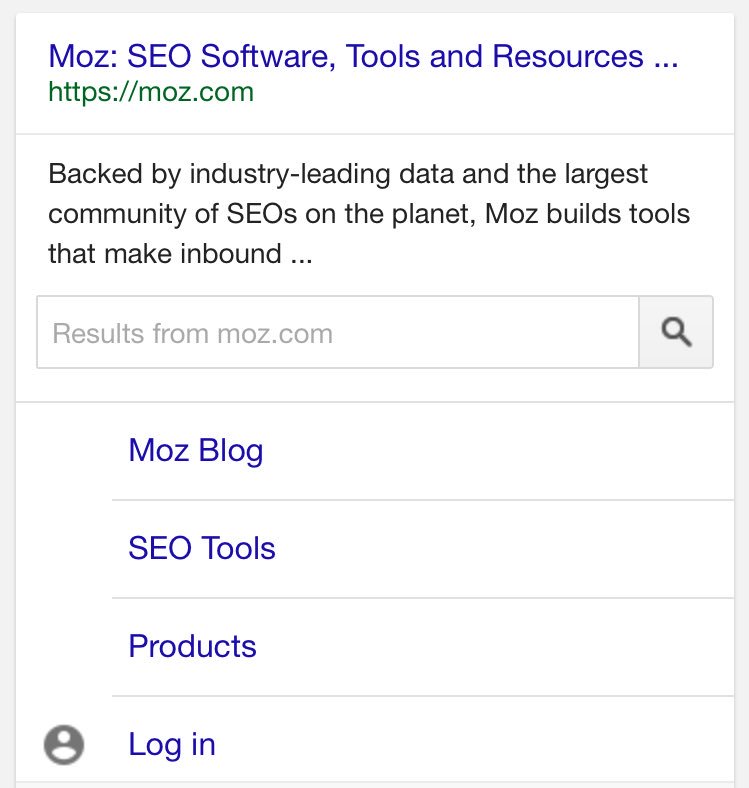Go to the SEO Tools sitelink
Image resolution: width=749 pixels, height=788 pixels.
[x=202, y=549]
